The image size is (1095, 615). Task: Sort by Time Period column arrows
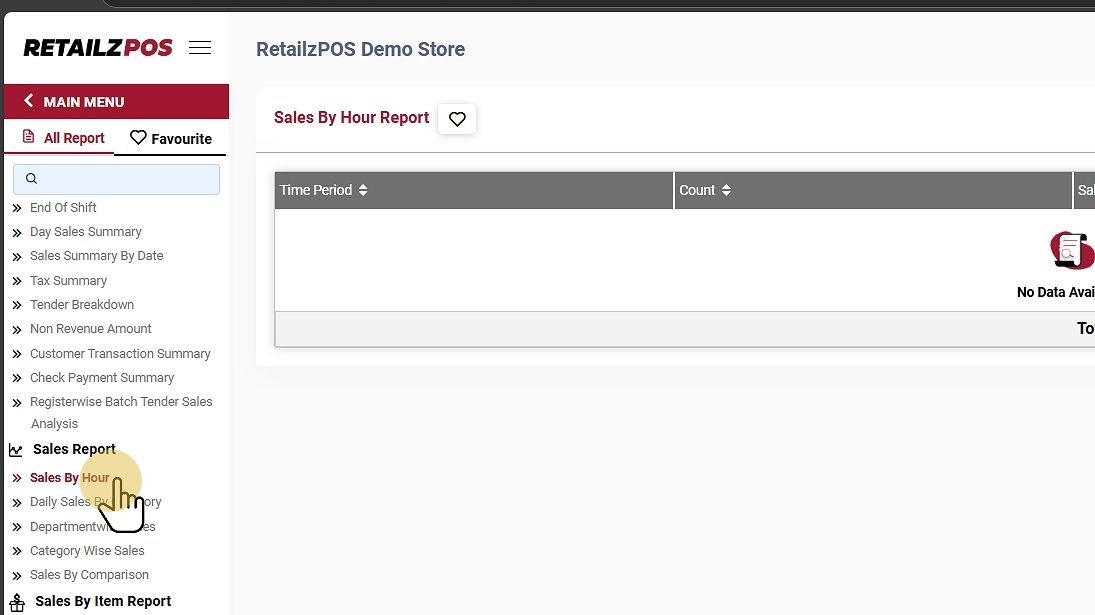click(363, 190)
